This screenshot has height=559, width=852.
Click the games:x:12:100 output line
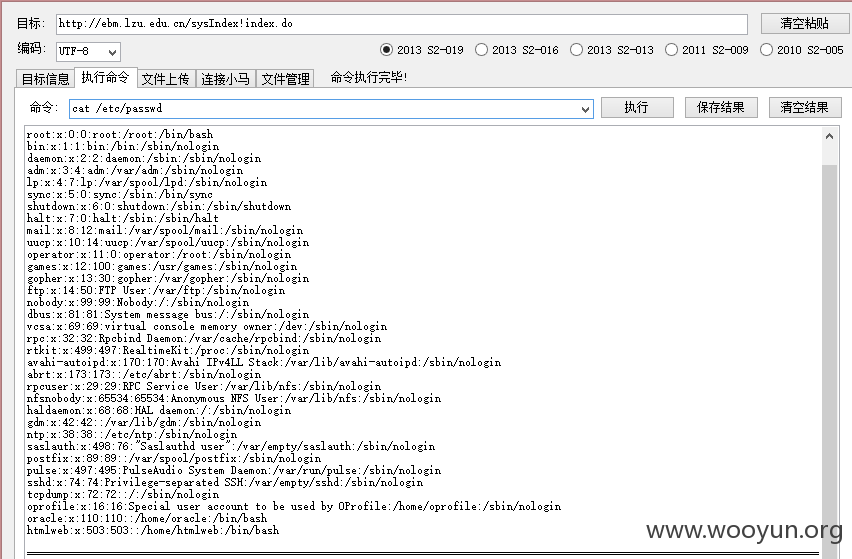[x=162, y=266]
